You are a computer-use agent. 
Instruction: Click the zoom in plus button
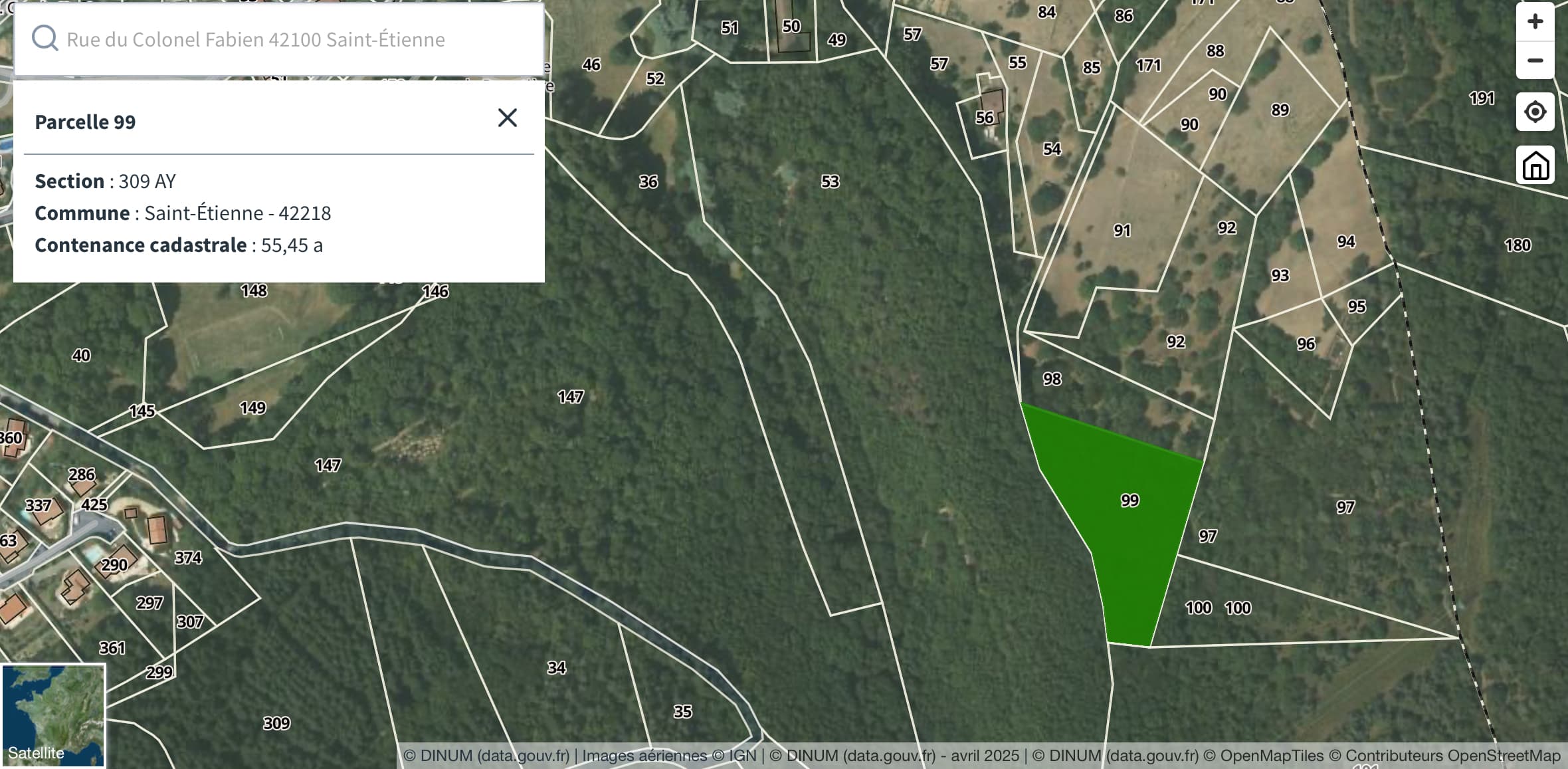click(1535, 22)
